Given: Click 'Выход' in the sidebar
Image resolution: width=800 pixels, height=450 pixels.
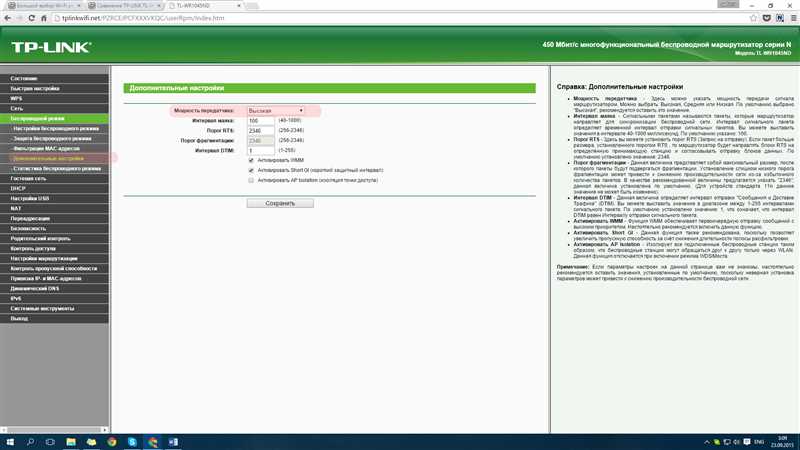Looking at the screenshot, I should [x=55, y=318].
